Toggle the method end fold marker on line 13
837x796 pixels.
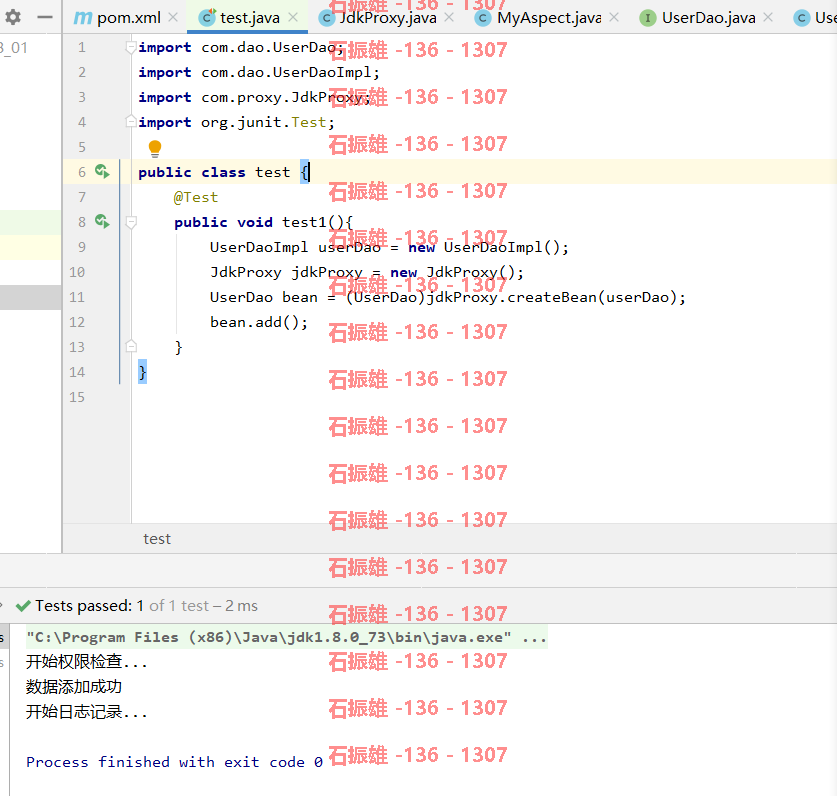click(130, 346)
